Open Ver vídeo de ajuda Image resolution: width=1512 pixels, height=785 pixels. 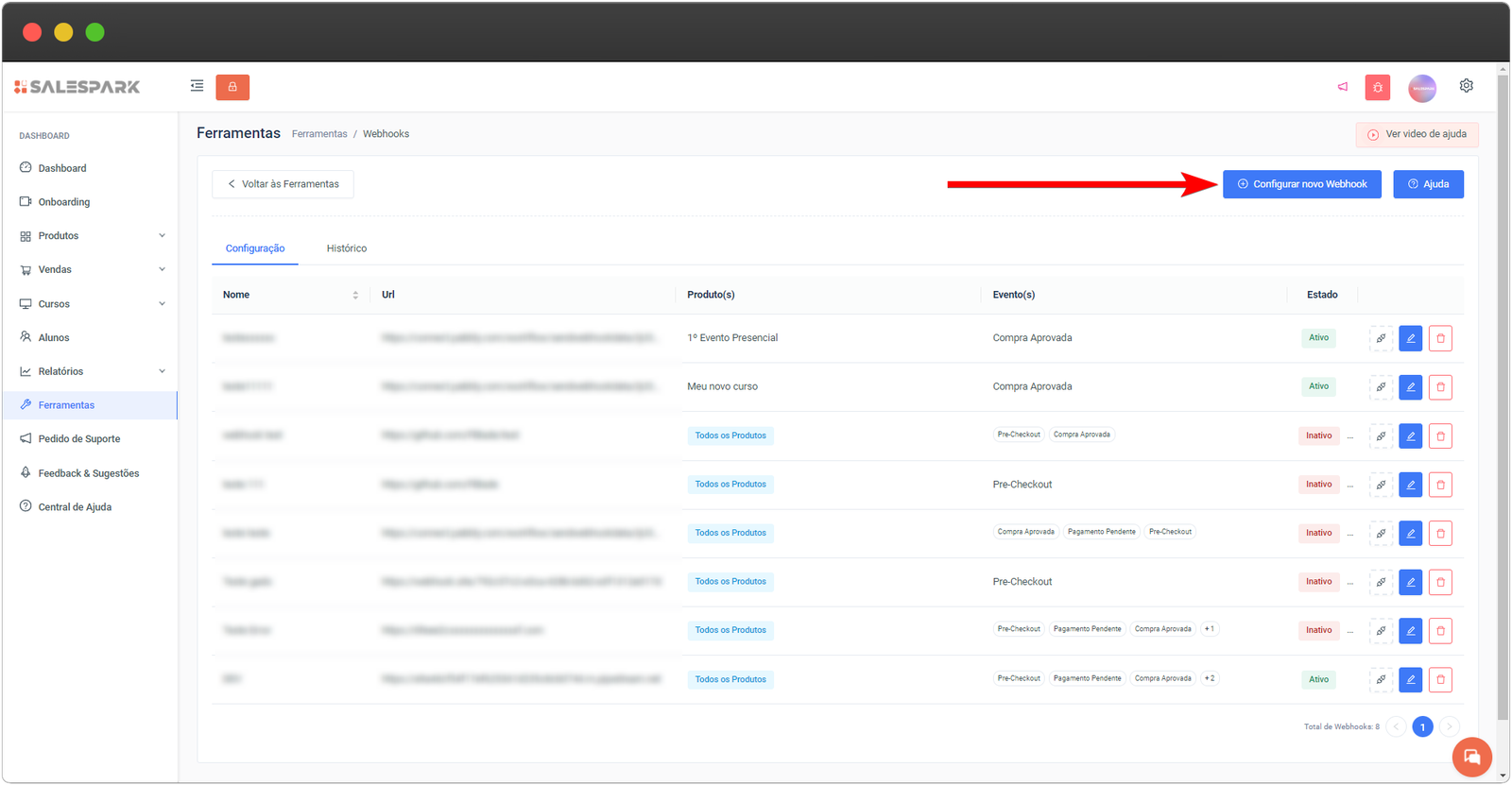coord(1417,134)
